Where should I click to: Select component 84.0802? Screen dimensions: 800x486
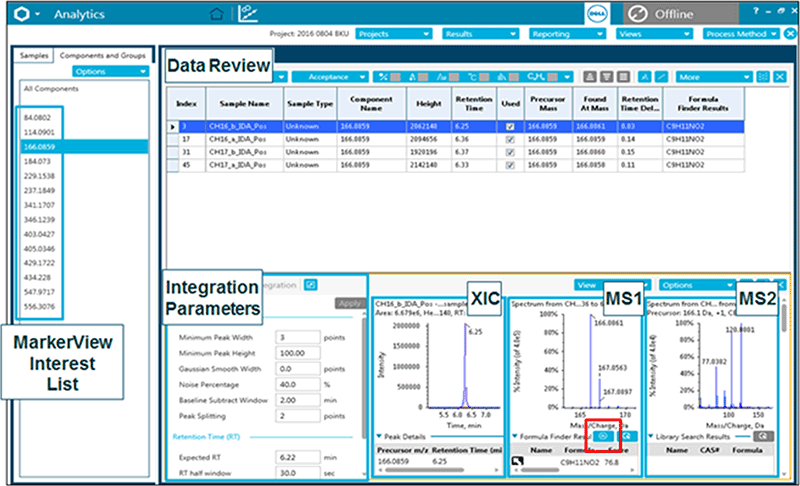pyautogui.click(x=37, y=117)
